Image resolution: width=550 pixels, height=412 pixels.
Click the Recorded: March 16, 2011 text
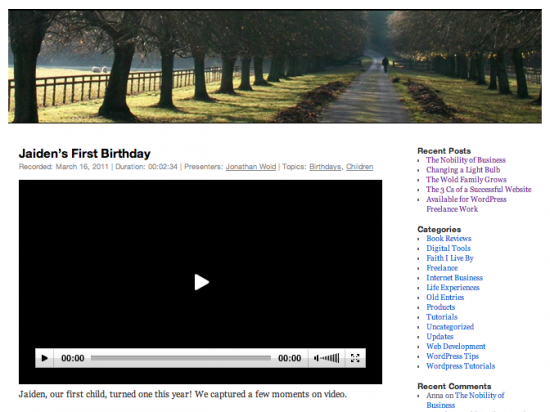pos(63,167)
